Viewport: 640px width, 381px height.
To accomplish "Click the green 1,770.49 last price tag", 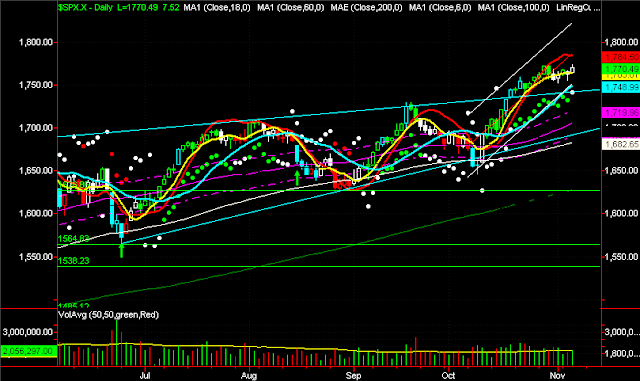I will tap(621, 69).
